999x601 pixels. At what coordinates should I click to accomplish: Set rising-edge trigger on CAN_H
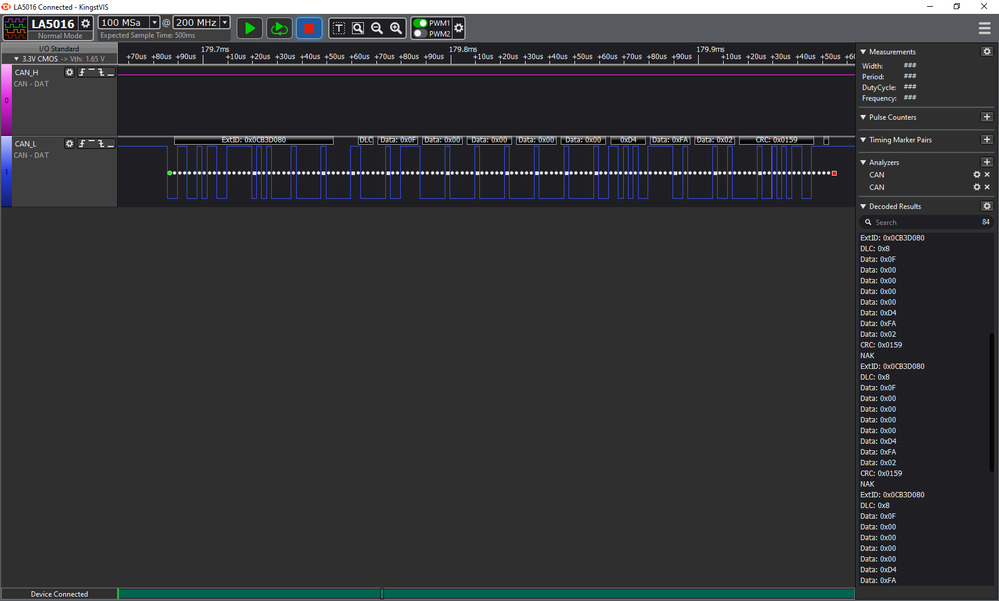82,72
